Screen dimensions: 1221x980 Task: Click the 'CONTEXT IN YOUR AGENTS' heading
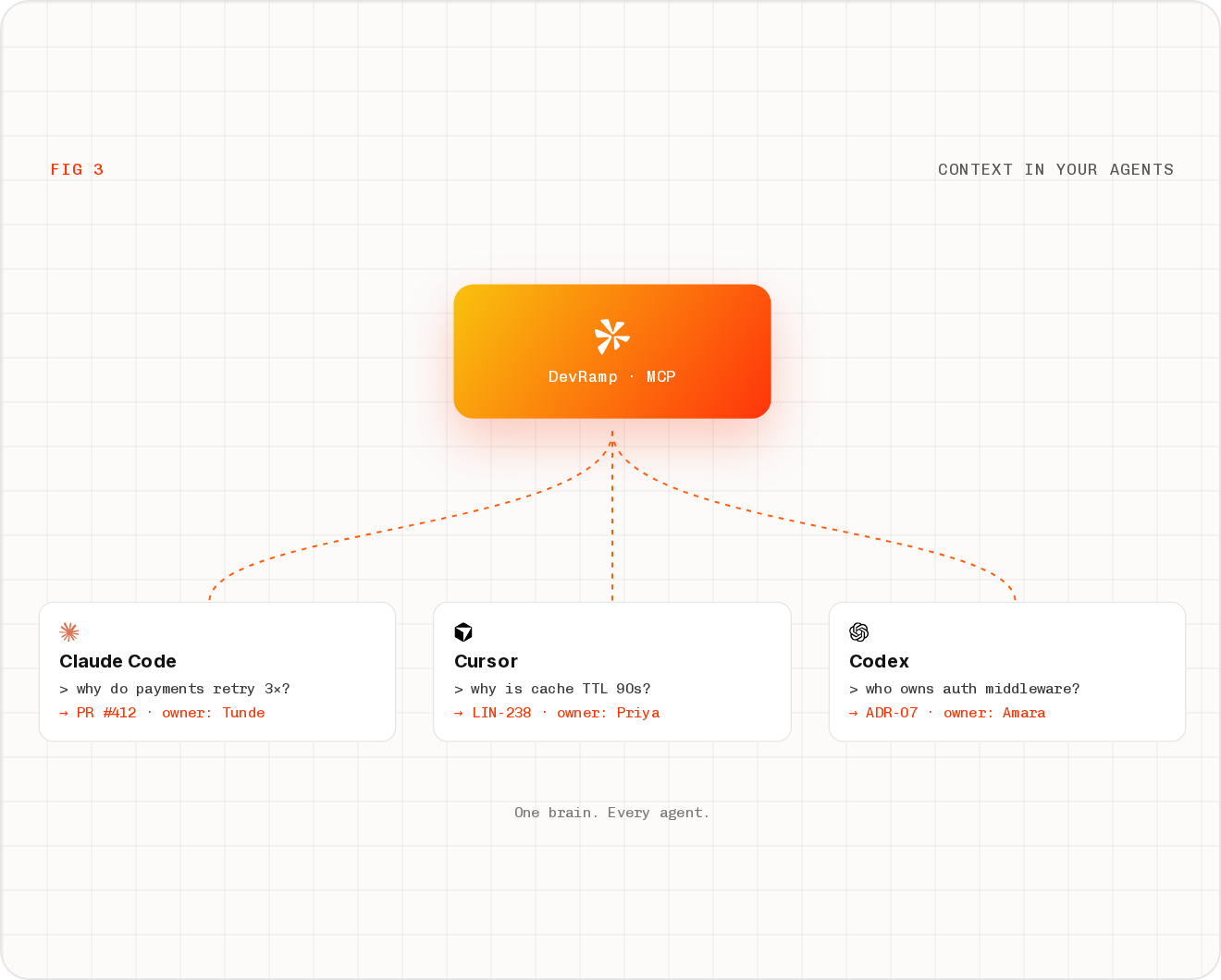[x=1055, y=169]
